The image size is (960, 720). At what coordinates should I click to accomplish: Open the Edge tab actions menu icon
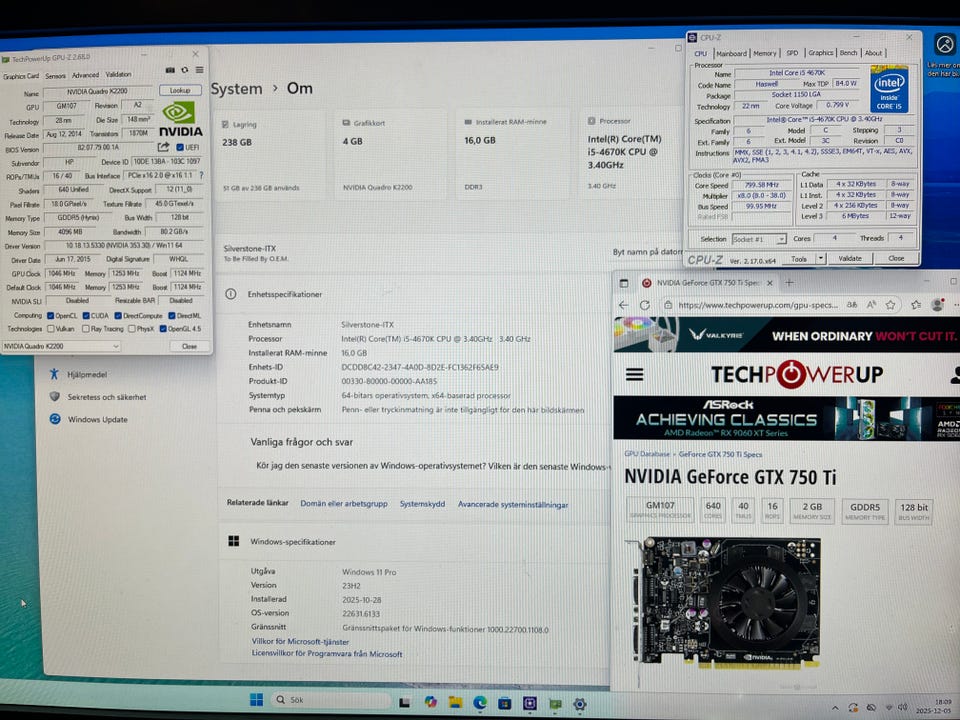point(624,283)
